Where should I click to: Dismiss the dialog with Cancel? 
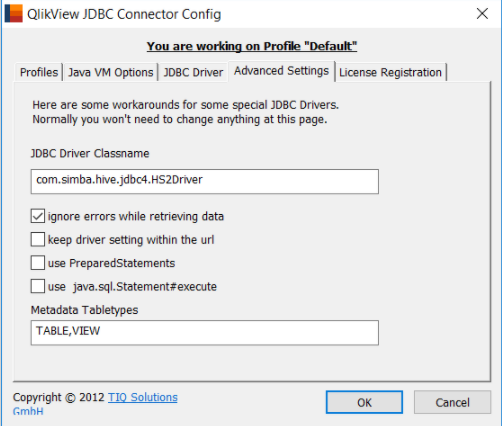(452, 402)
